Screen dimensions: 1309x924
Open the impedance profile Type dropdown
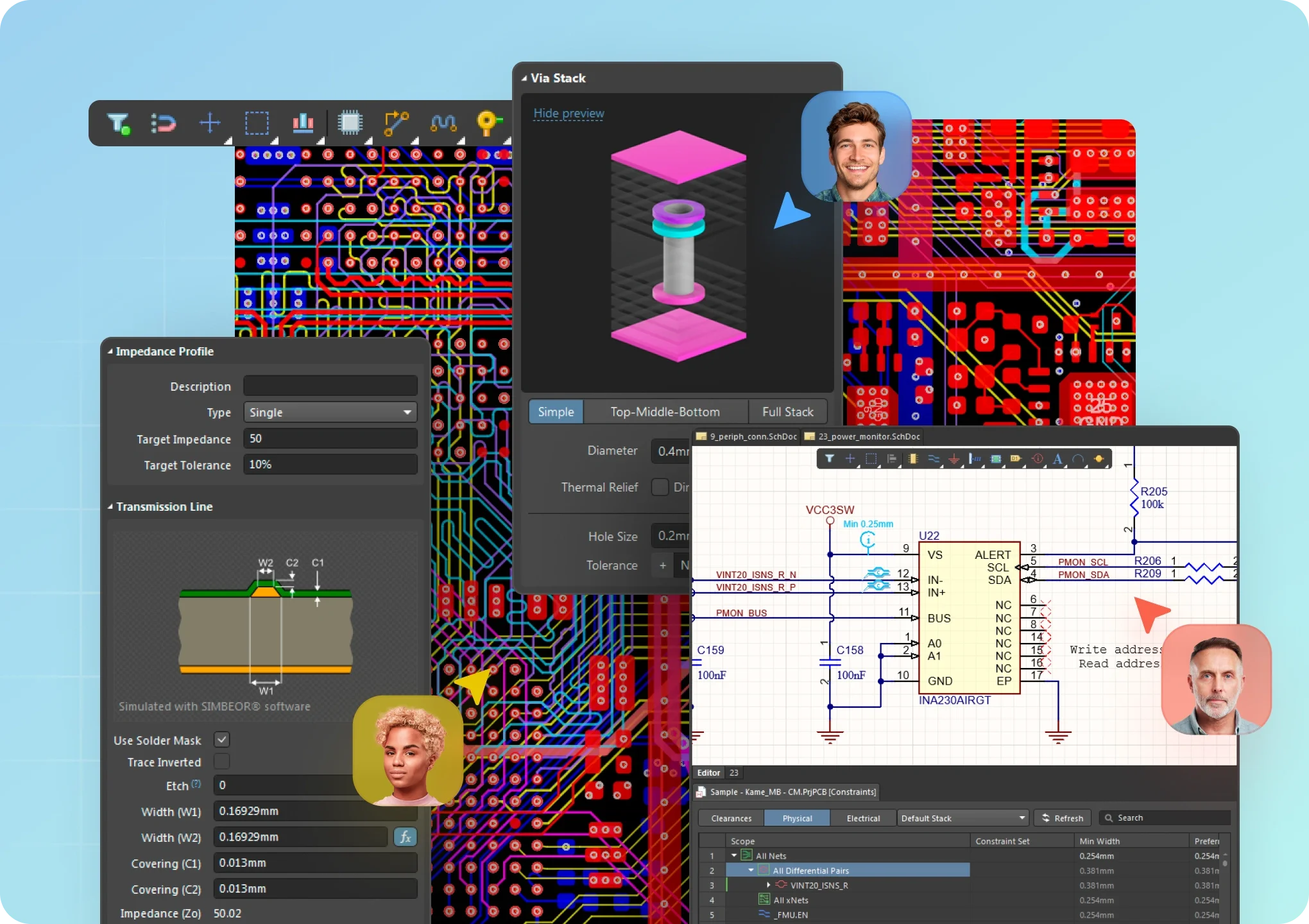coord(329,412)
